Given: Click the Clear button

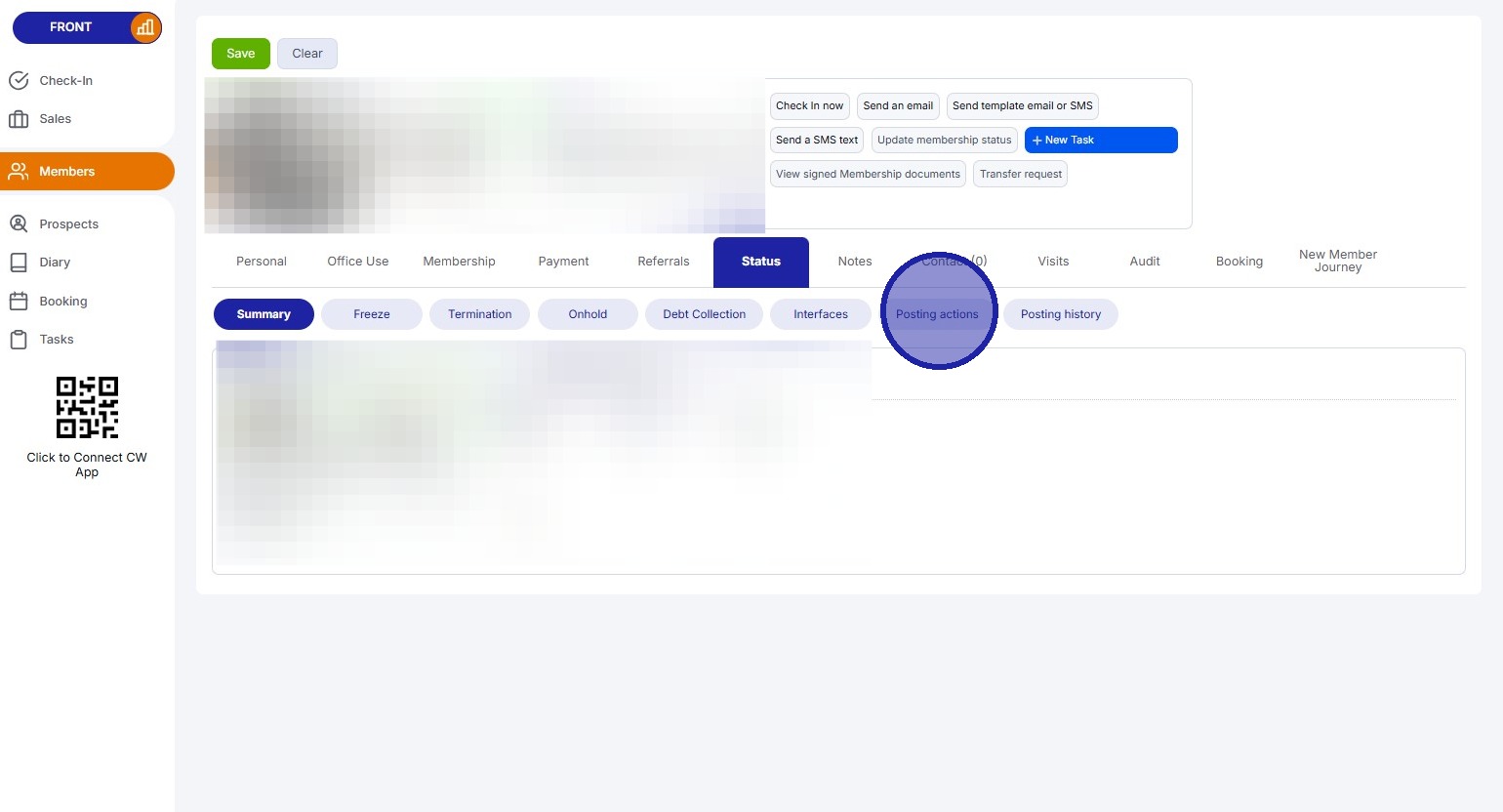Looking at the screenshot, I should point(307,54).
